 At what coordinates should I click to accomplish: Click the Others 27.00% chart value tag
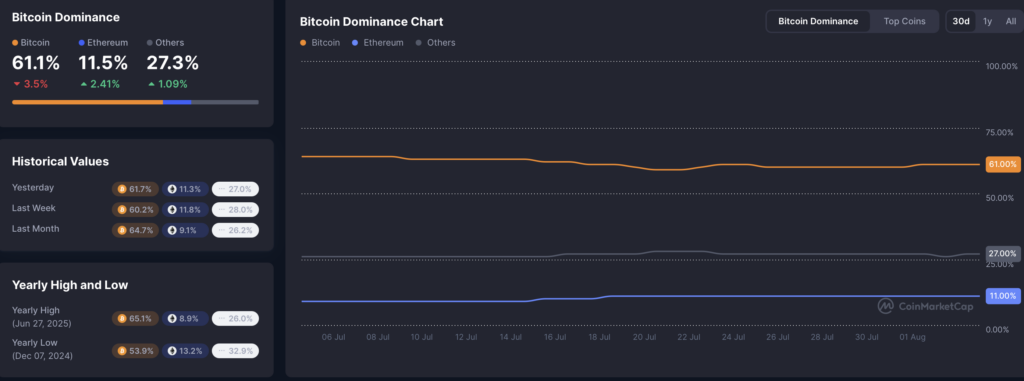1002,254
